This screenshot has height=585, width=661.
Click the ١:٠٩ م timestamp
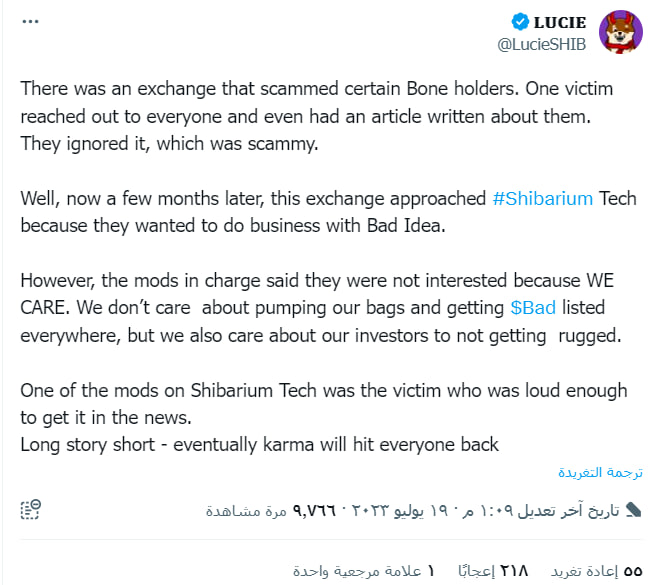point(489,510)
